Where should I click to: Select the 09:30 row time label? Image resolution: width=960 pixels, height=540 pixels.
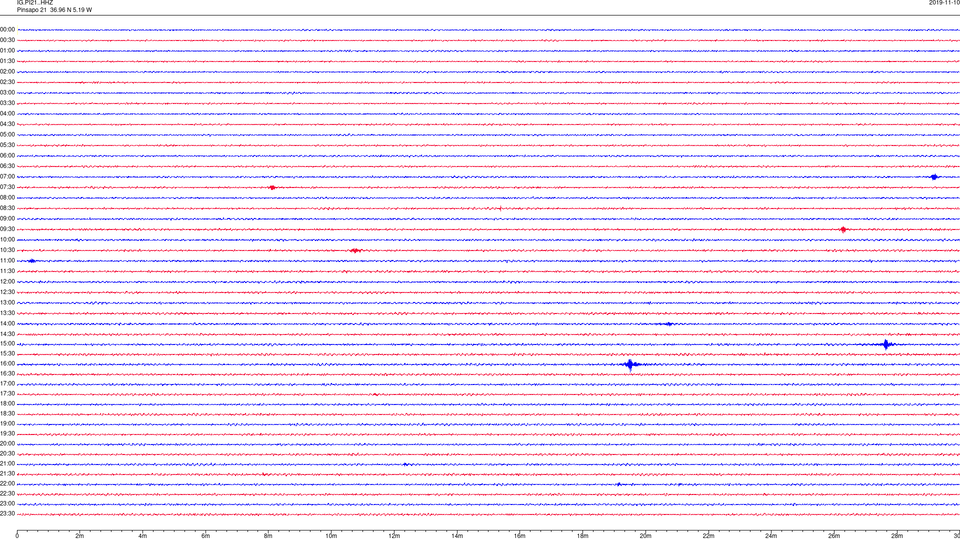tap(7, 229)
